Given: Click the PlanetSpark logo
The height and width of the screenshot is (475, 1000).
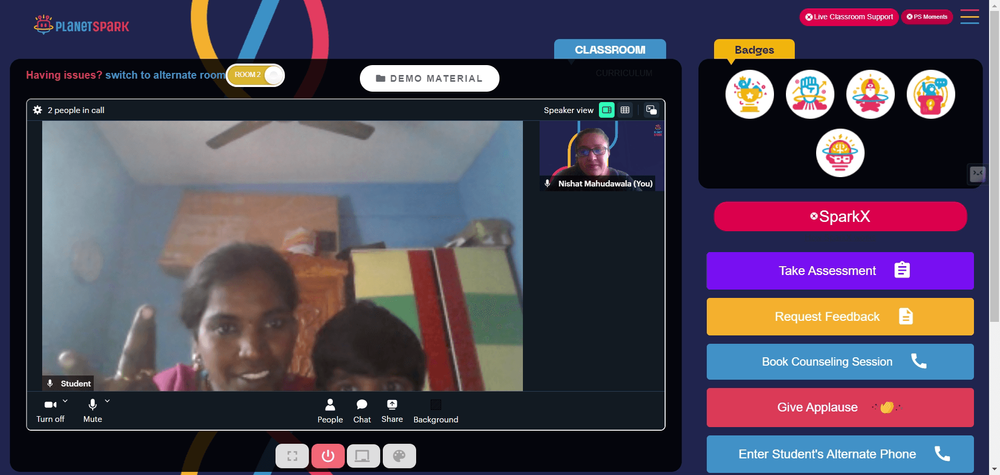Looking at the screenshot, I should pos(81,25).
